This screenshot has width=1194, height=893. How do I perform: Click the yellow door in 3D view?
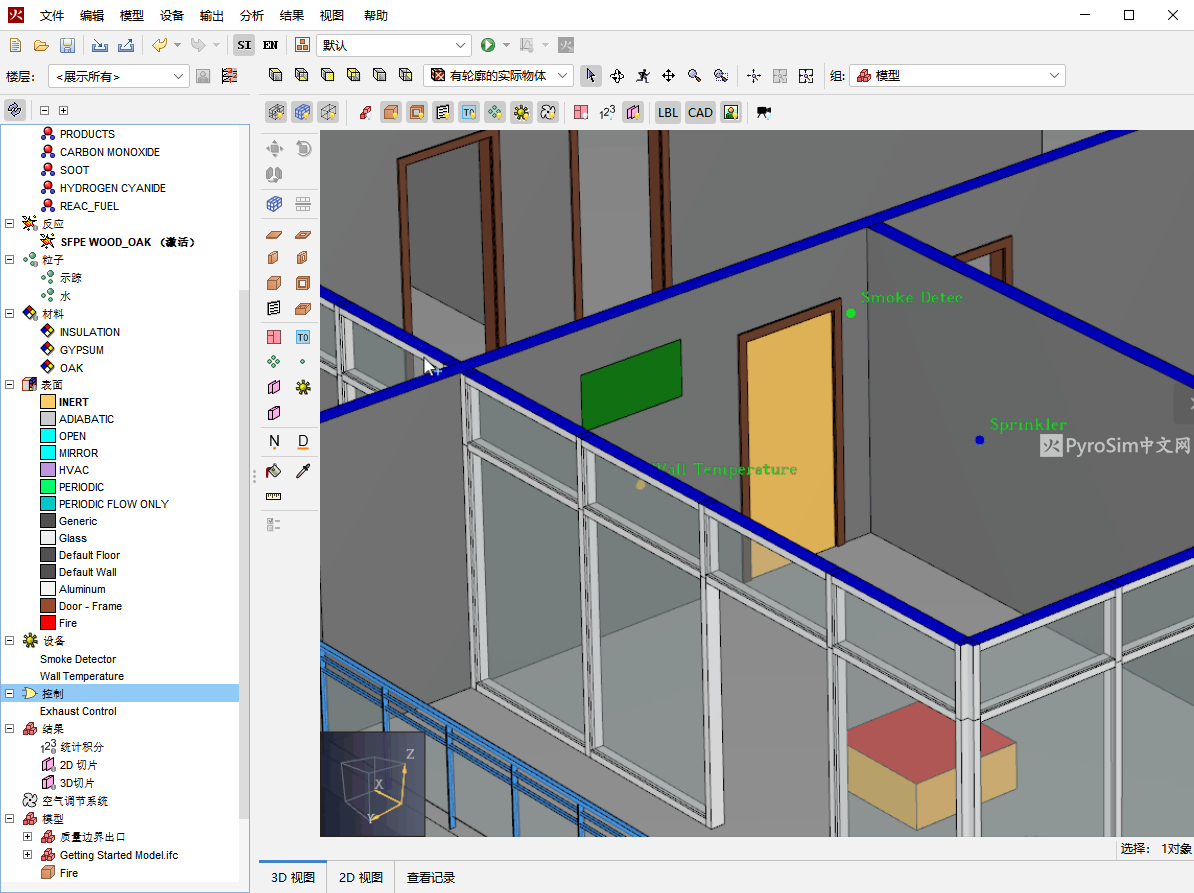tap(790, 444)
